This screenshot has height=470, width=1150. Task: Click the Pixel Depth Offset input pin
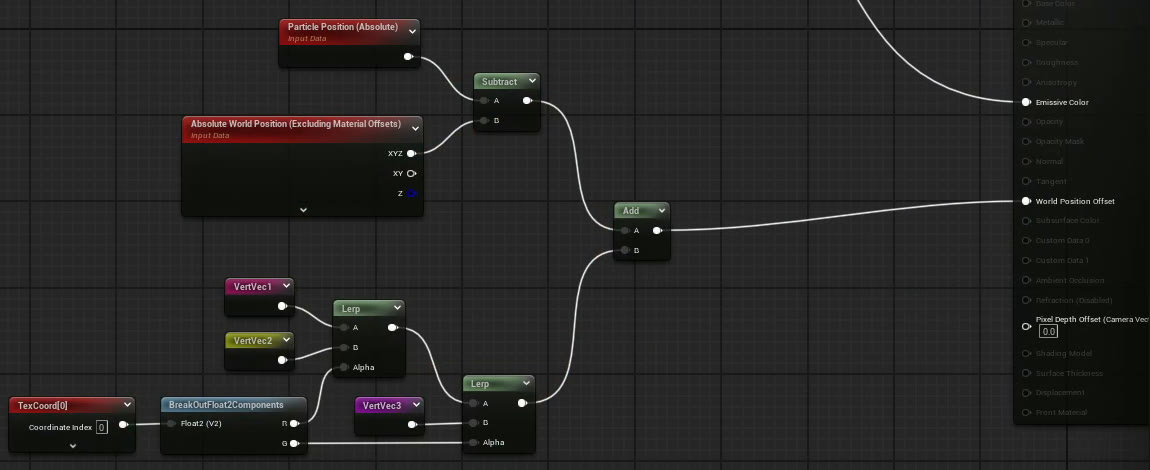click(1026, 326)
